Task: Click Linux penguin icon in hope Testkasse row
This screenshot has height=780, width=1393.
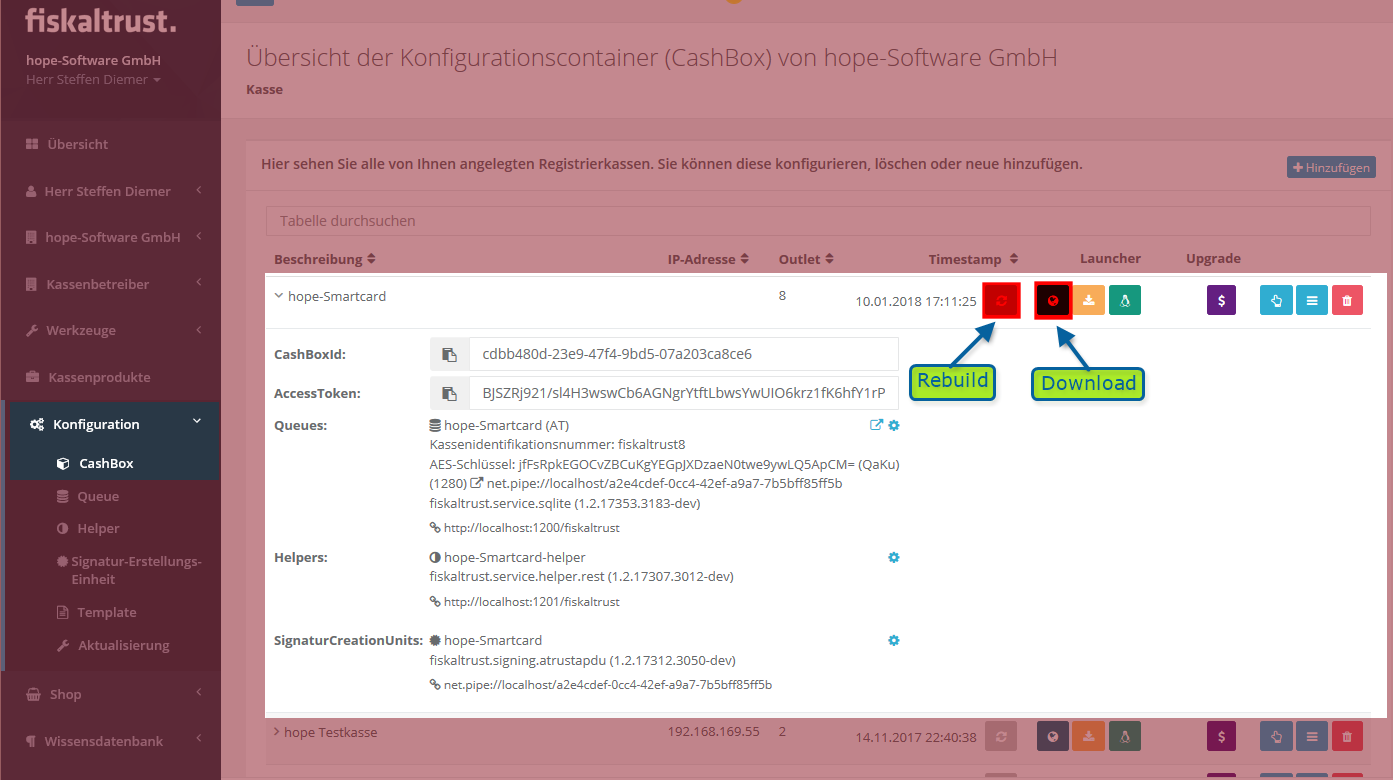Action: (x=1125, y=737)
